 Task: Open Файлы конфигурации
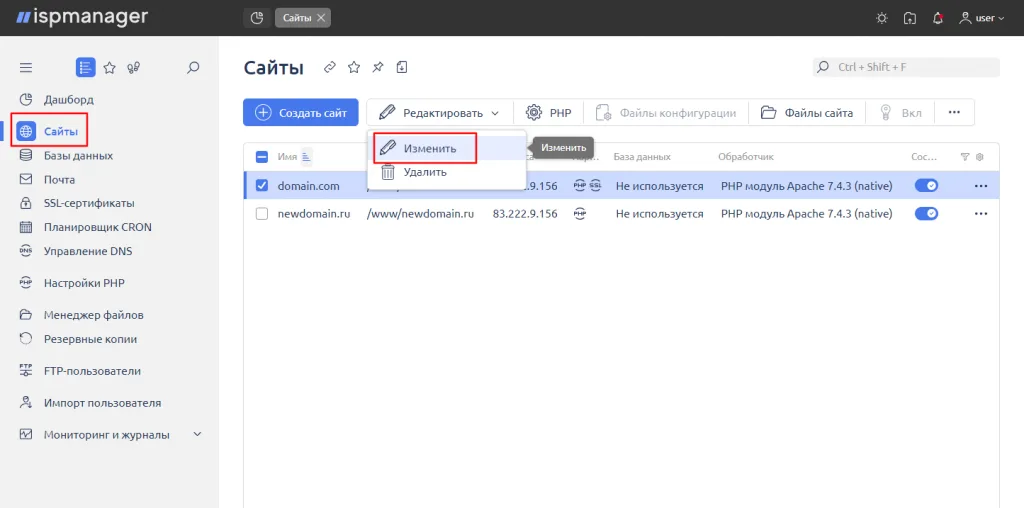tap(665, 112)
